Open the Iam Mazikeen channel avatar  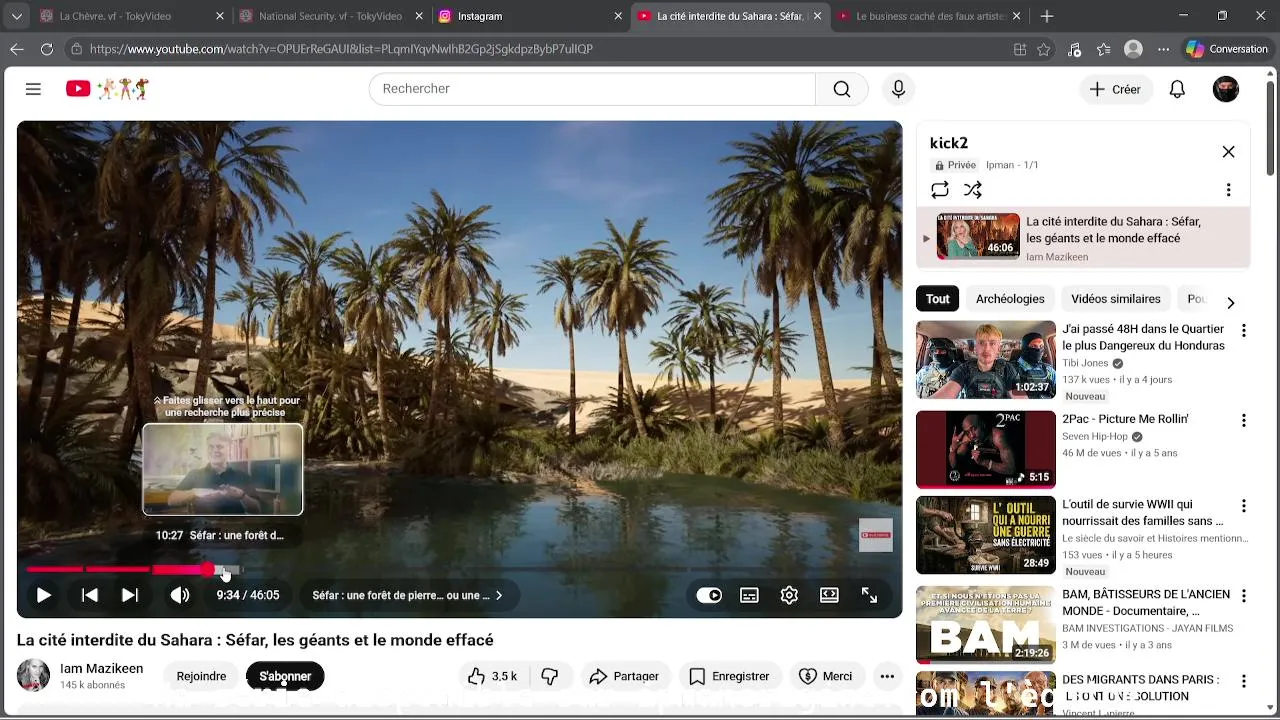[33, 676]
